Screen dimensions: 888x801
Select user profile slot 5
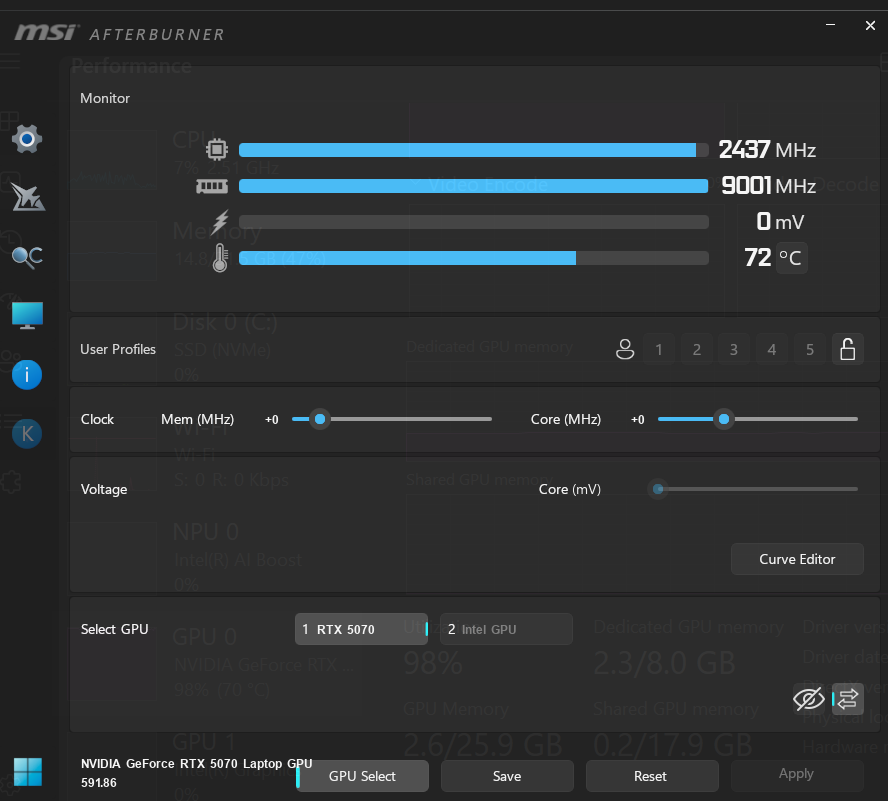(809, 350)
